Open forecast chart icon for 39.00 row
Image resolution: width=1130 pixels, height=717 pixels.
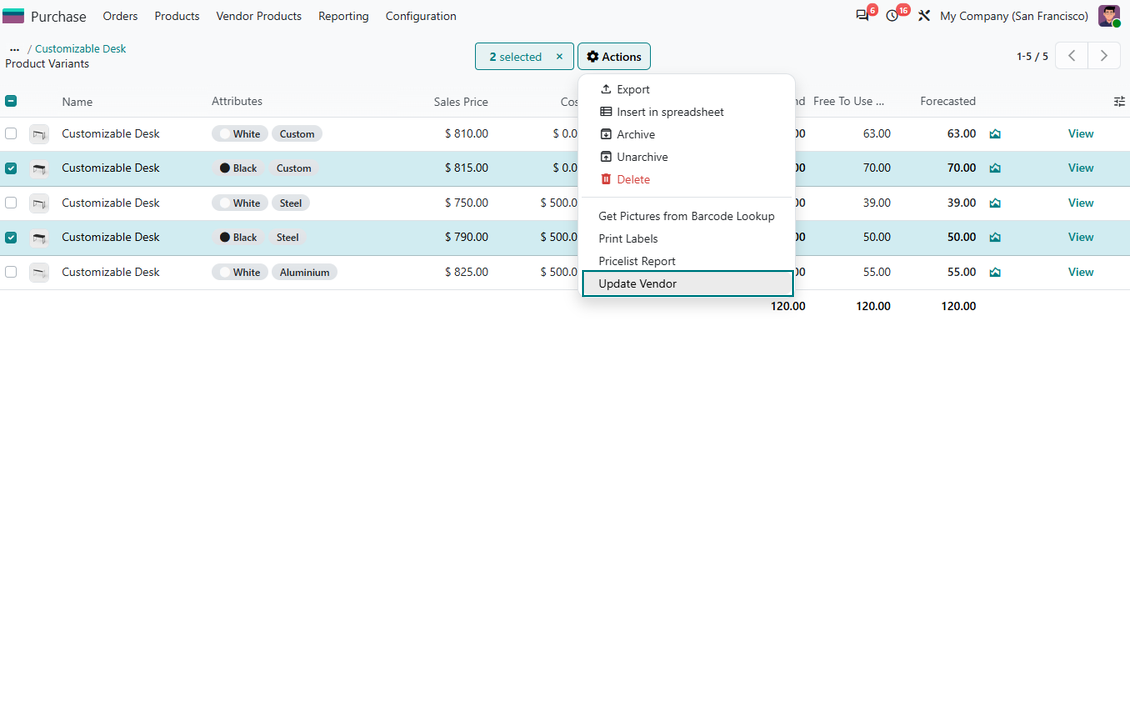click(995, 203)
